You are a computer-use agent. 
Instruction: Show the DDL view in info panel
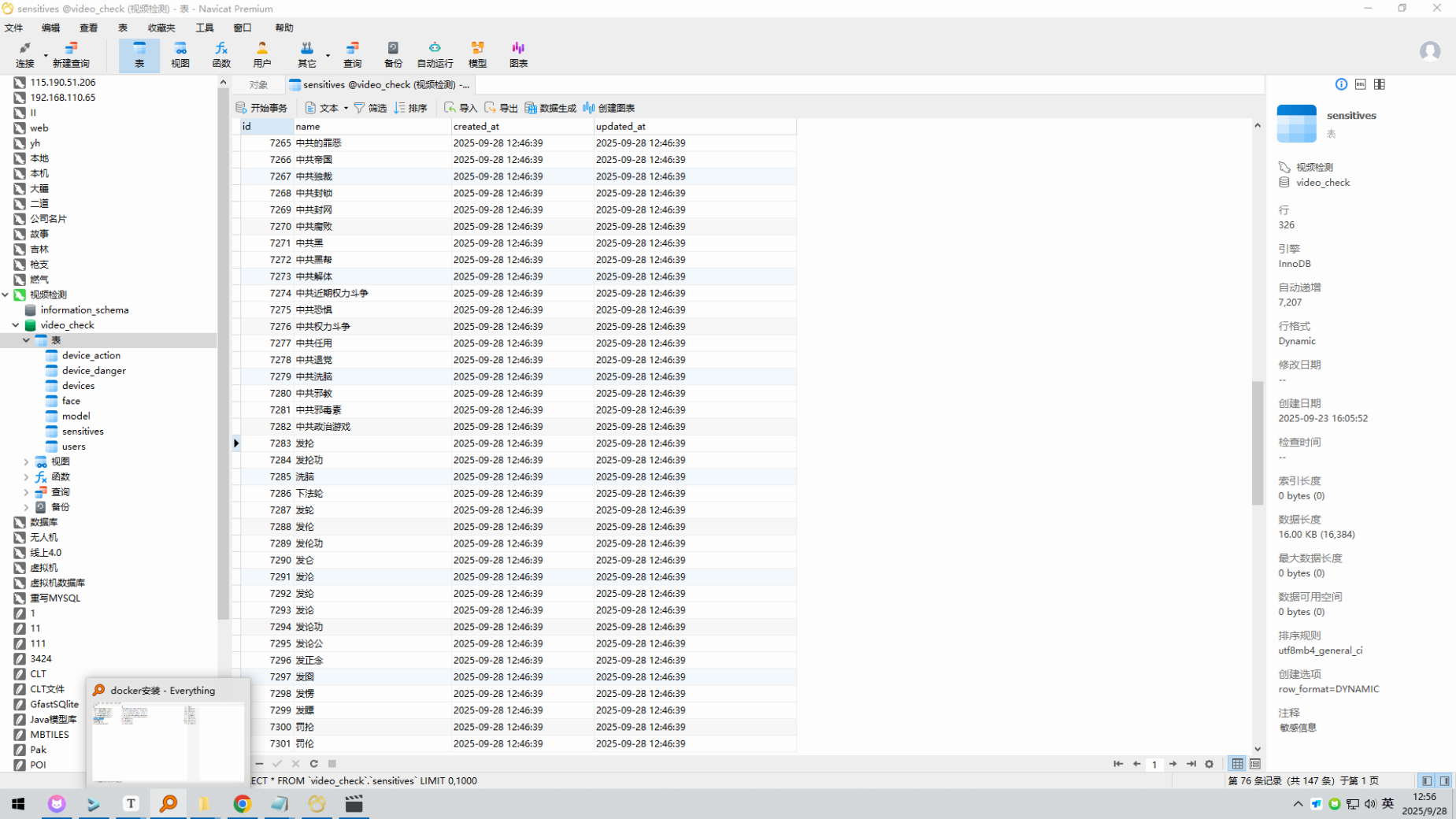1360,84
